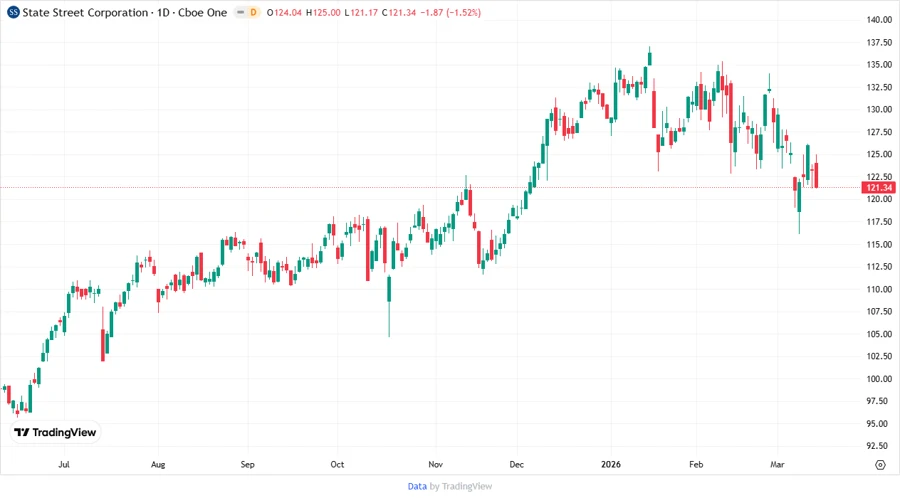The height and width of the screenshot is (498, 900).
Task: Click the 120.00 price axis label
Action: pyautogui.click(x=879, y=199)
